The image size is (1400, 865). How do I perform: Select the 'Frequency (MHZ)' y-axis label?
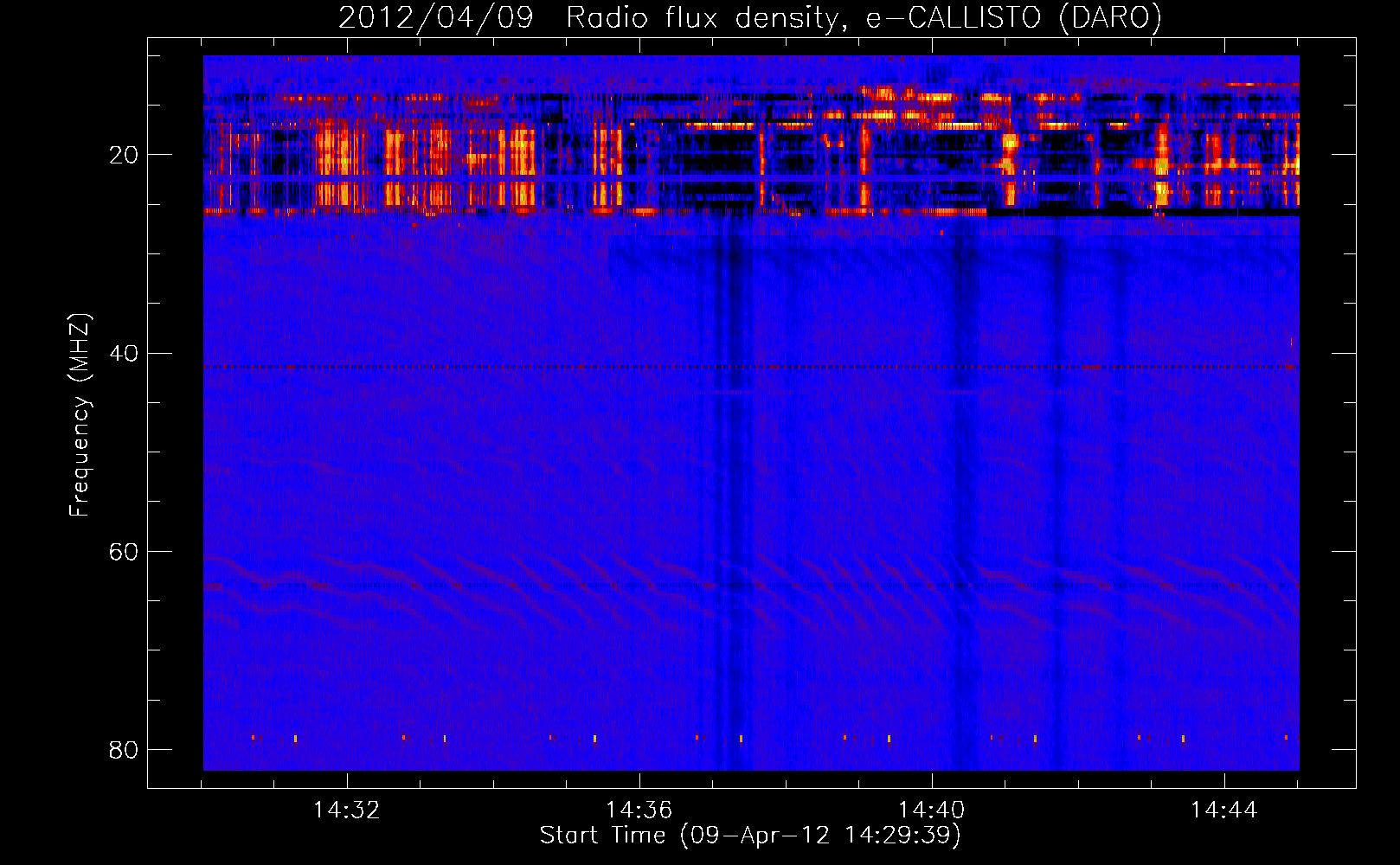tap(80, 414)
